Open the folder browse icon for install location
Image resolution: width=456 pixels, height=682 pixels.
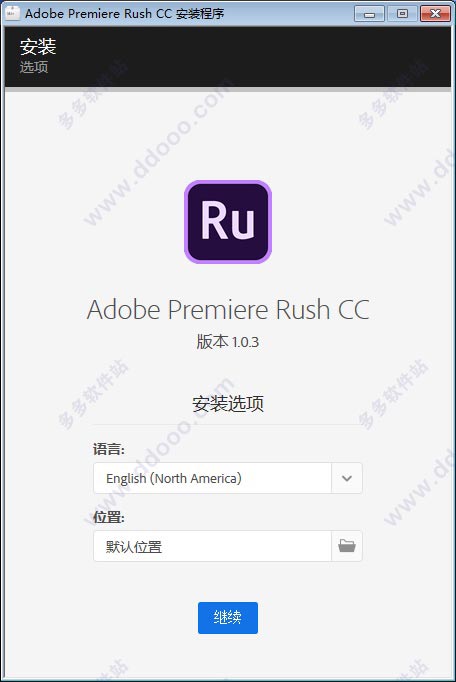[x=347, y=546]
